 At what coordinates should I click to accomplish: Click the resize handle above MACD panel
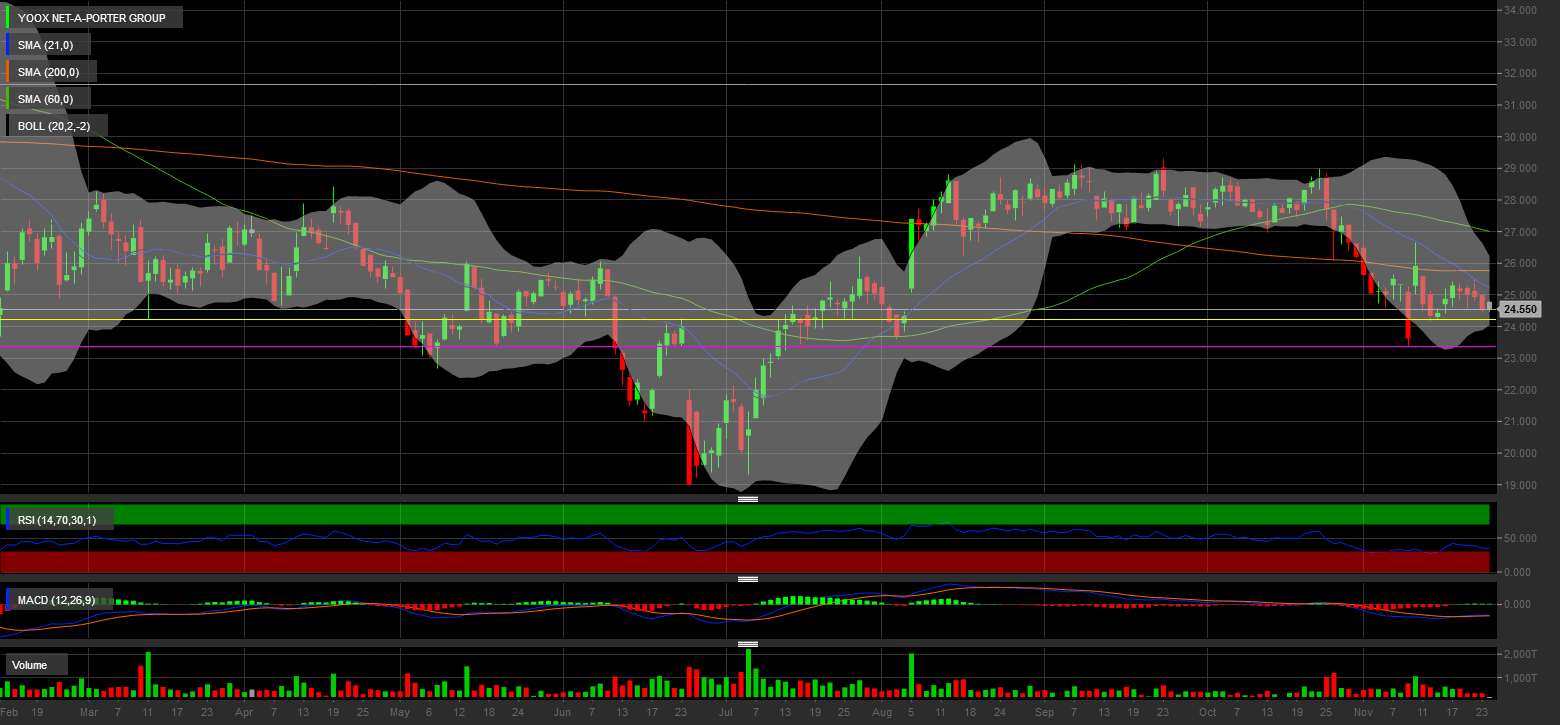coord(747,579)
